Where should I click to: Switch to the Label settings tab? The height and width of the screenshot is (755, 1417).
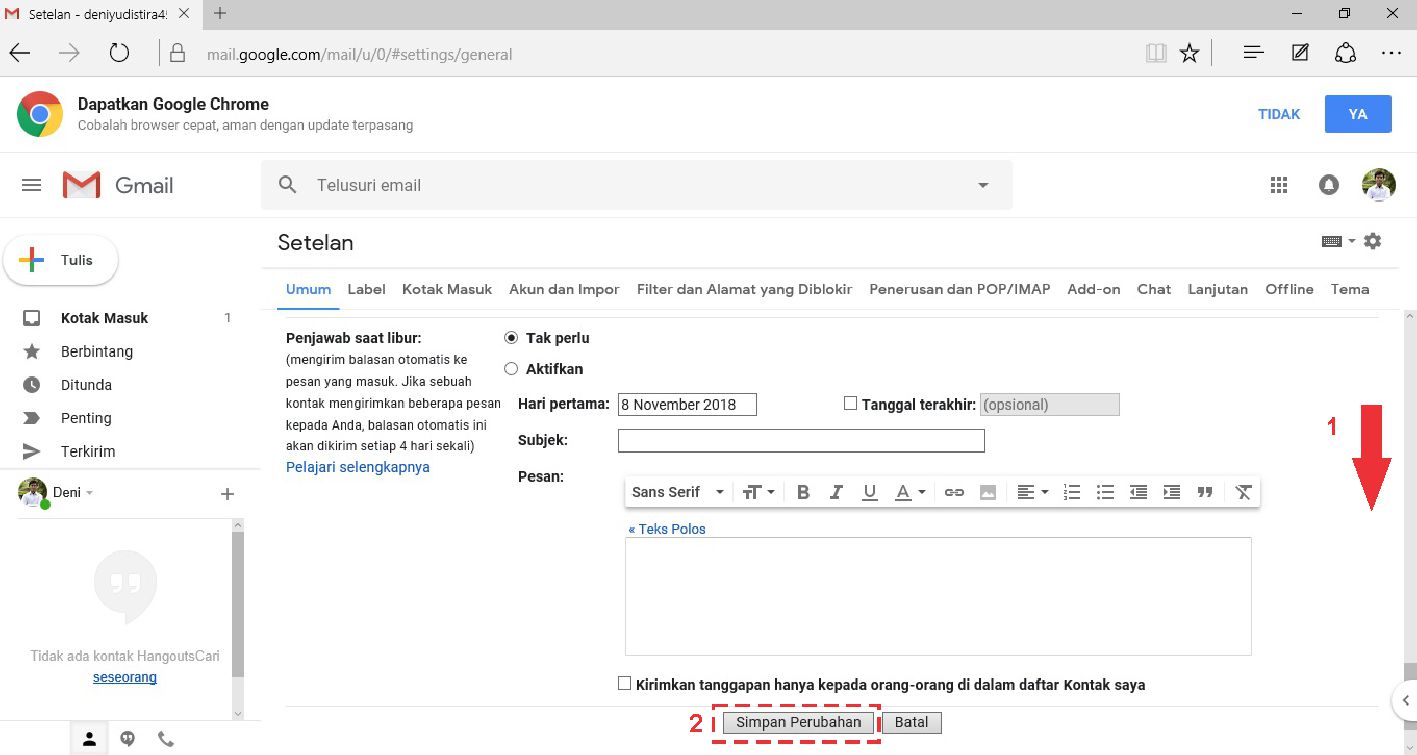click(366, 289)
